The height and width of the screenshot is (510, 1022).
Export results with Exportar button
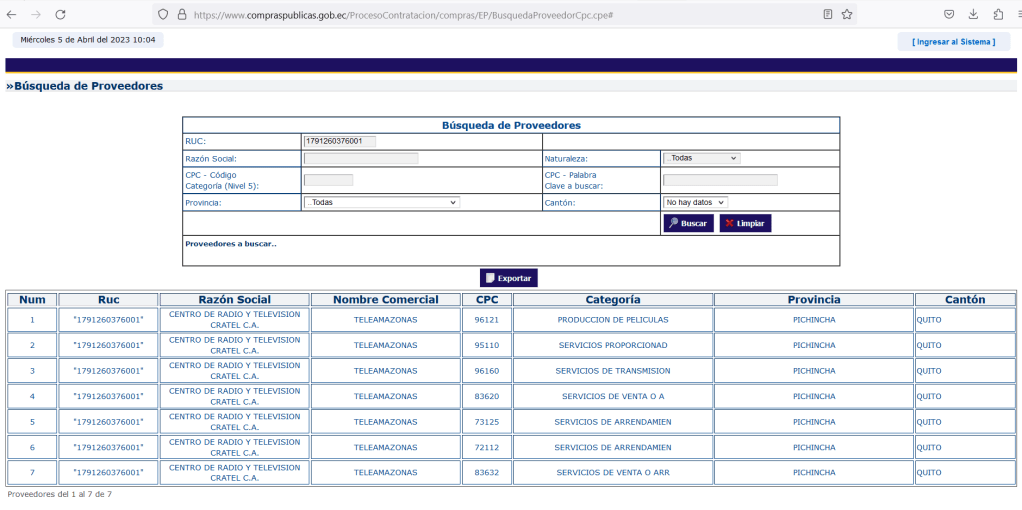coord(509,278)
